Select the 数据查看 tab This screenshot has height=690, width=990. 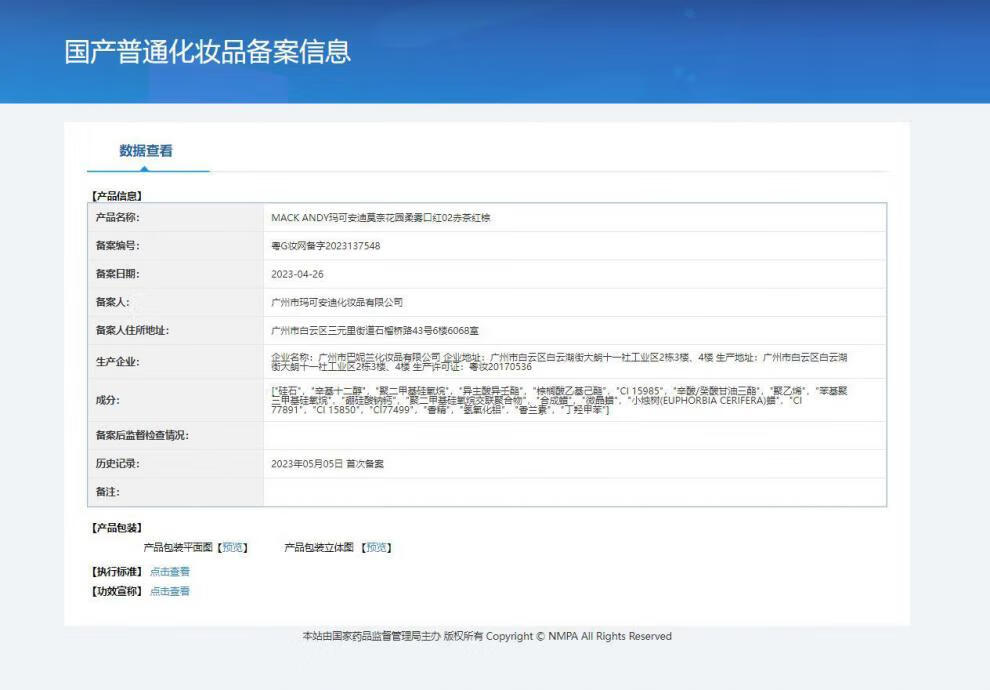(146, 151)
